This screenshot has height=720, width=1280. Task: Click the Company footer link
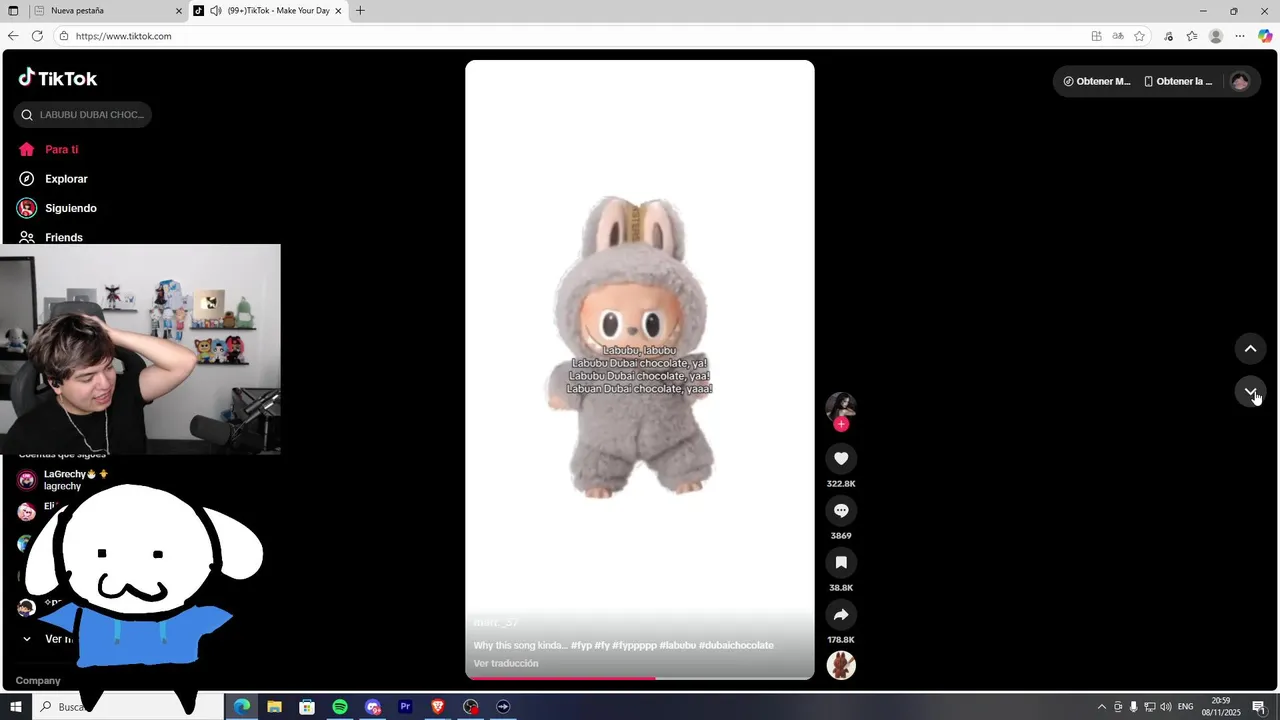click(38, 680)
